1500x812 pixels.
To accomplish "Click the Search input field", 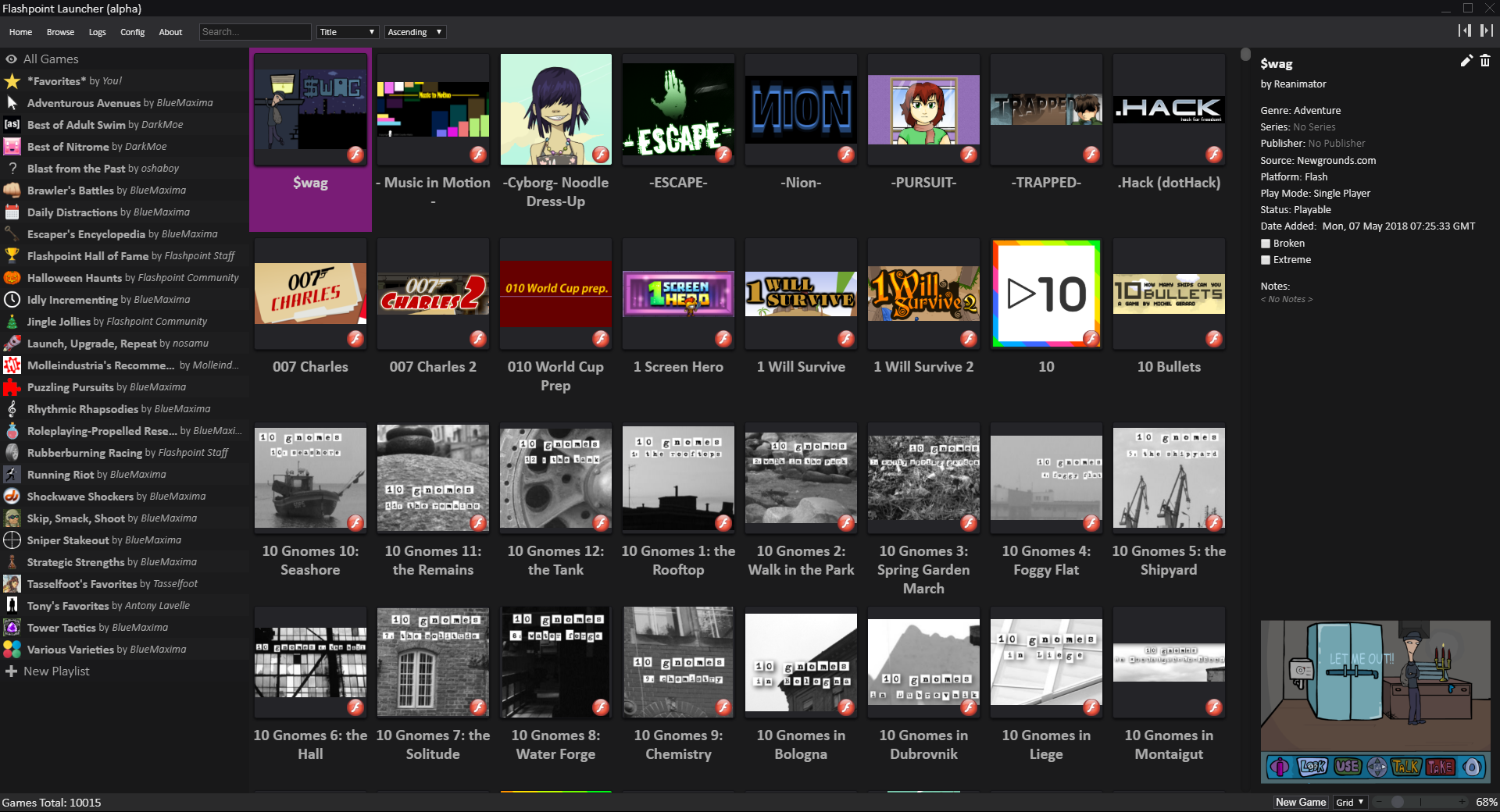I will 255,32.
